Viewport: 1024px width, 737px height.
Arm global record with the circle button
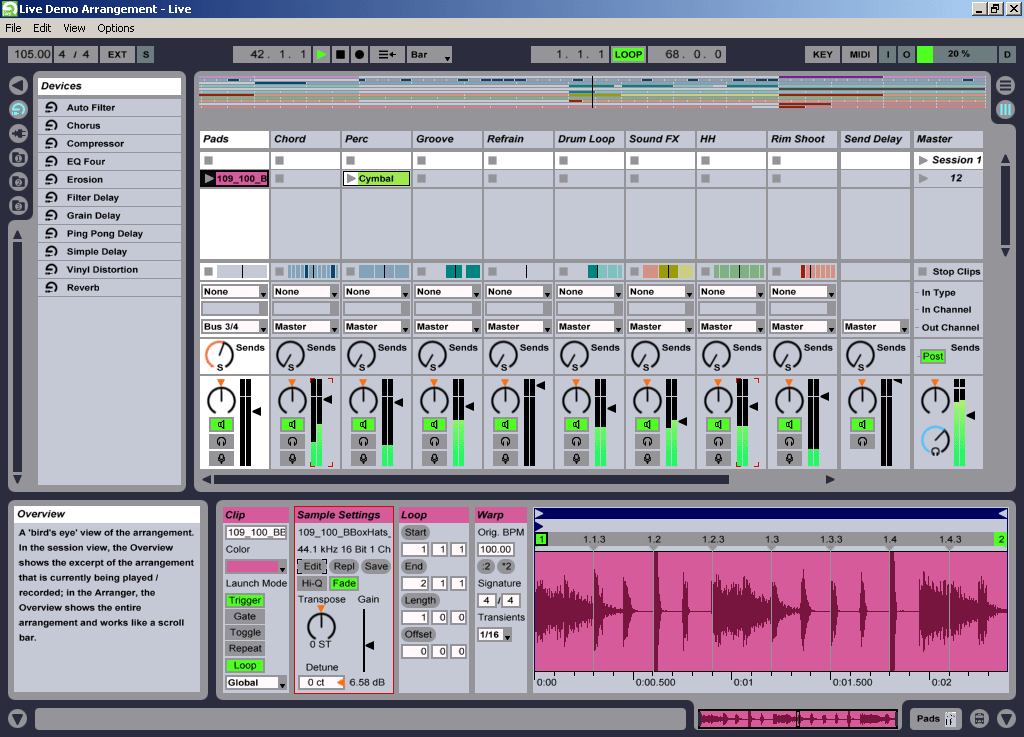point(359,55)
